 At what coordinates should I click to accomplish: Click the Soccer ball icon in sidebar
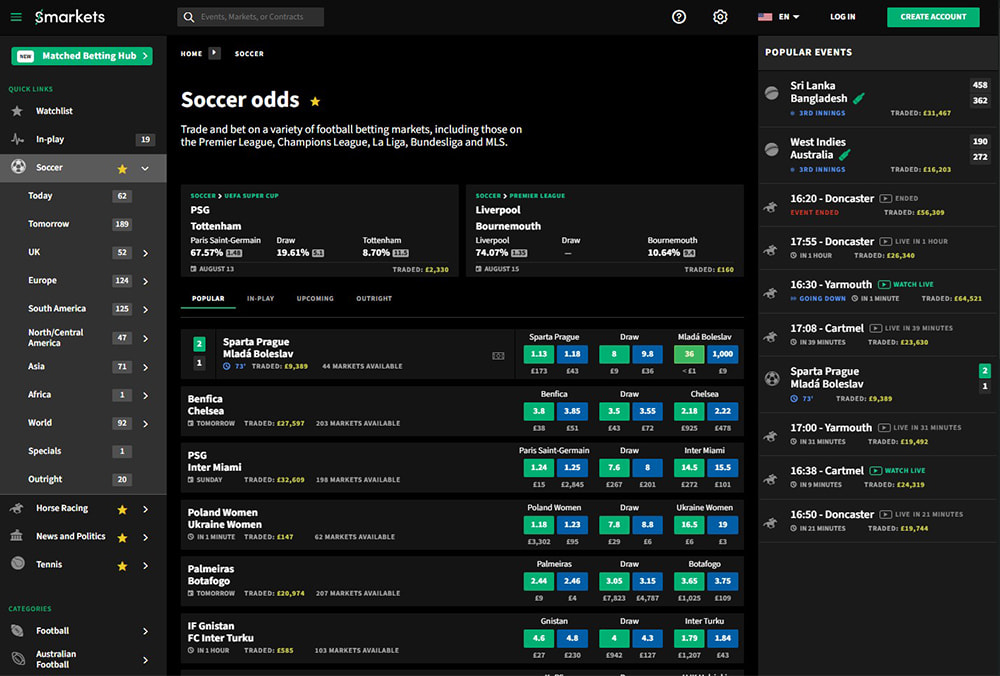click(x=18, y=167)
